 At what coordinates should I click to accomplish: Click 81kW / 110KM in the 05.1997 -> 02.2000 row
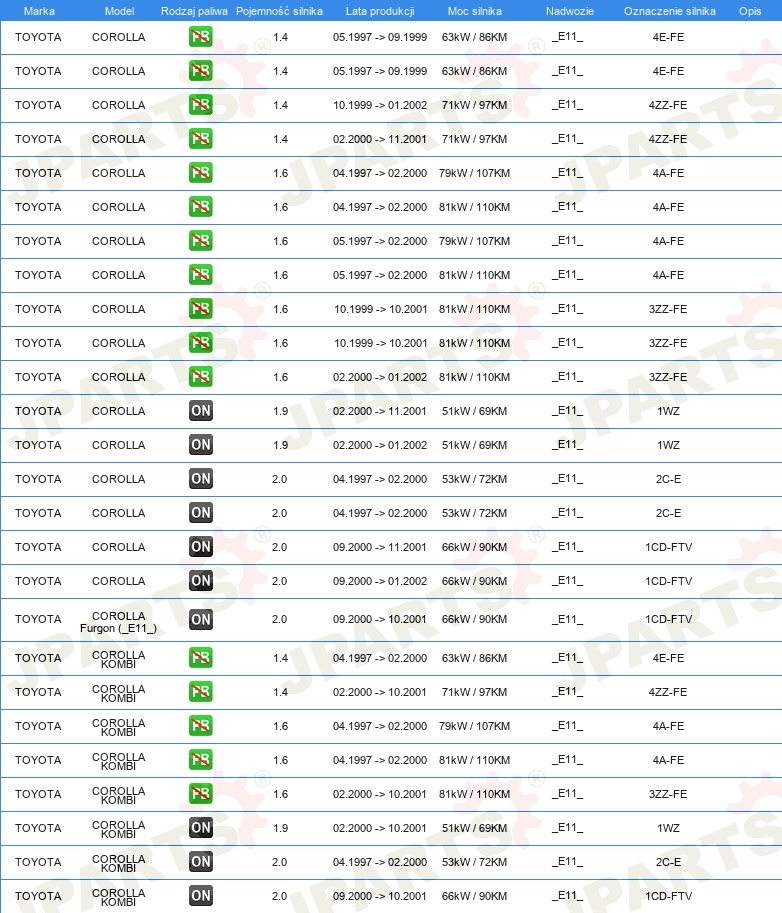tap(474, 275)
